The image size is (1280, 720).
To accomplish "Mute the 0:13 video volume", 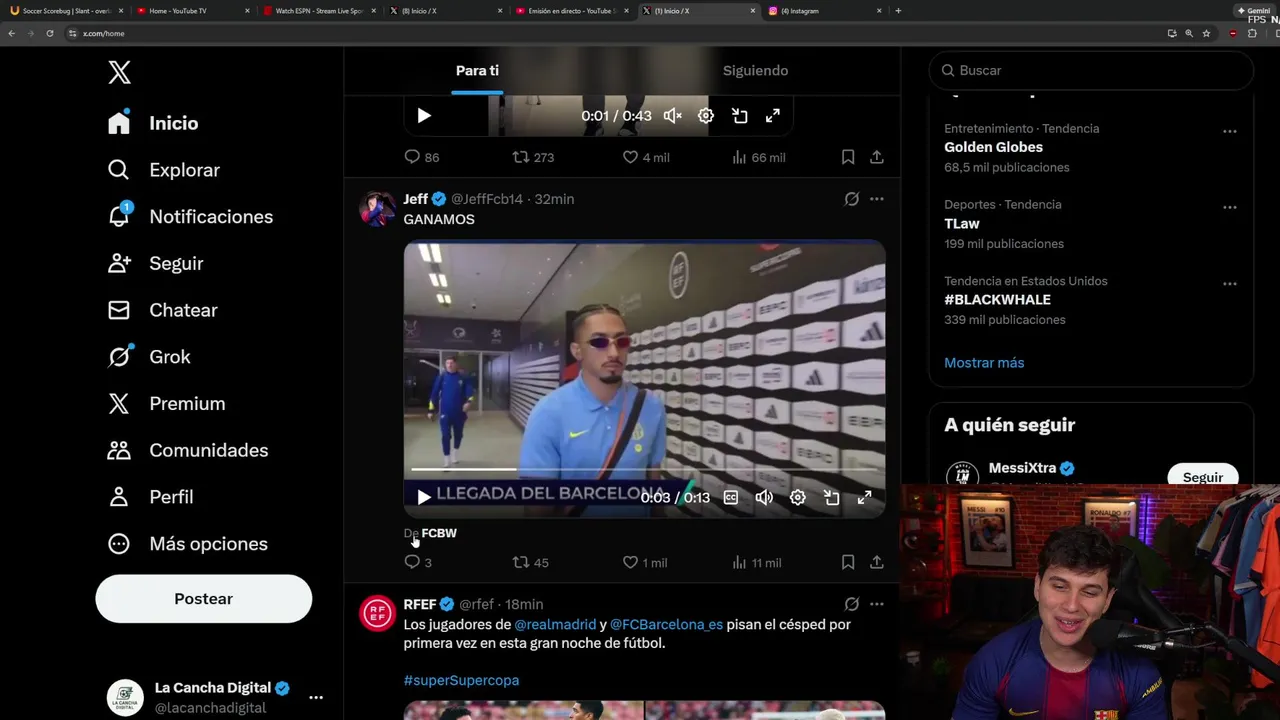I will (x=764, y=497).
